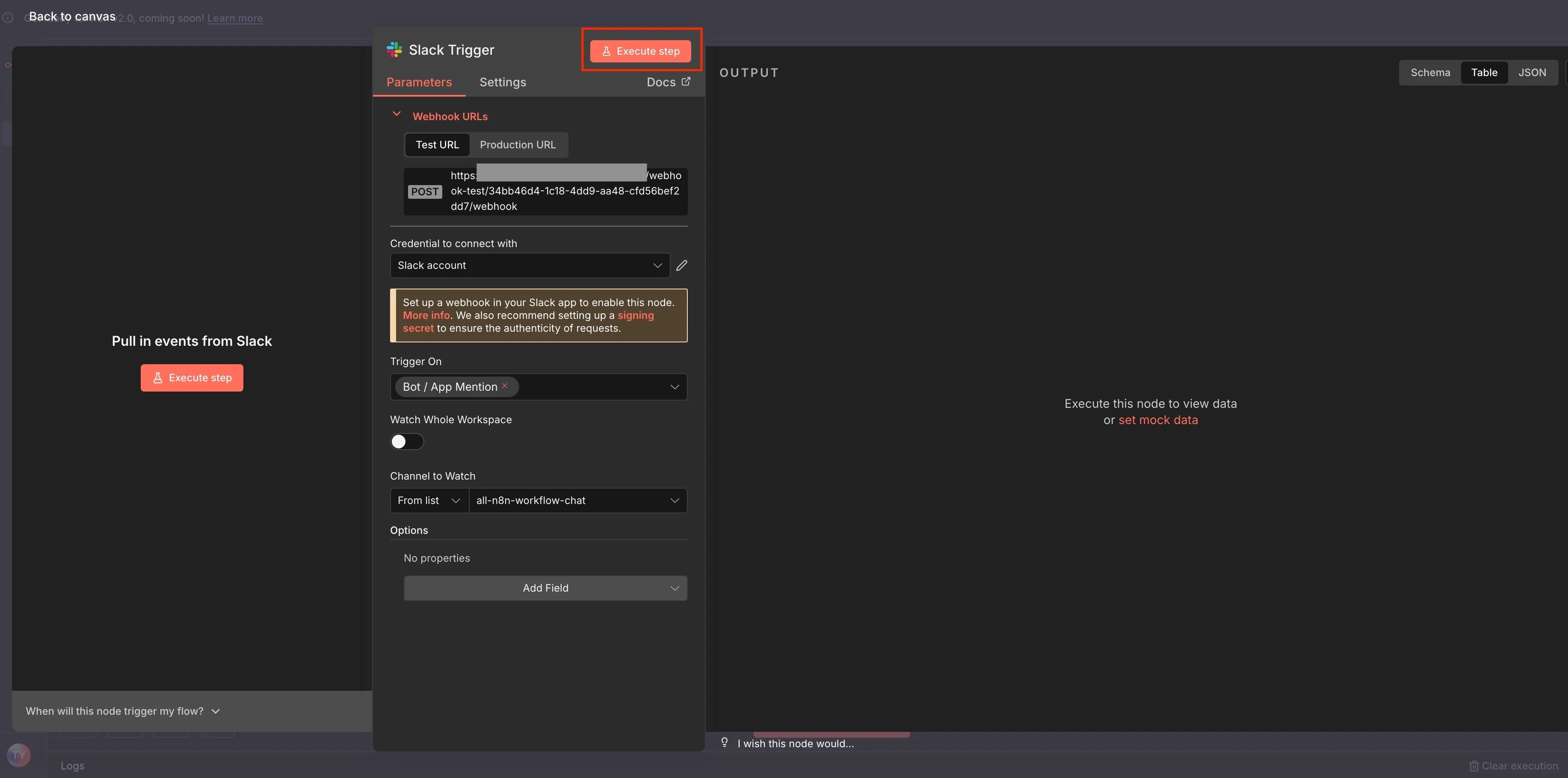Viewport: 1568px width, 778px height.
Task: Collapse the Webhook URLs section
Action: pos(396,115)
